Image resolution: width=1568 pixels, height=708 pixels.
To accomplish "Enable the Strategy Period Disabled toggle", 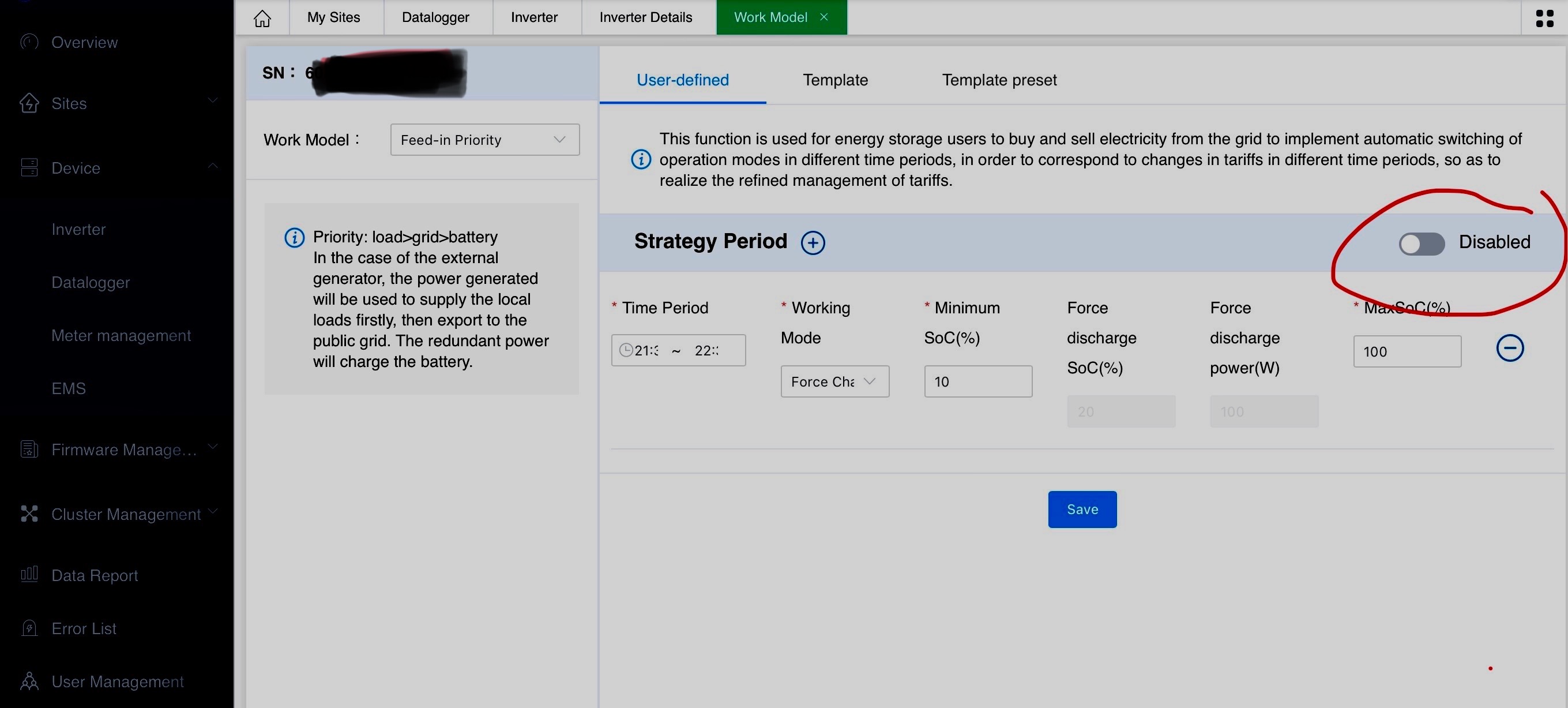I will point(1421,244).
